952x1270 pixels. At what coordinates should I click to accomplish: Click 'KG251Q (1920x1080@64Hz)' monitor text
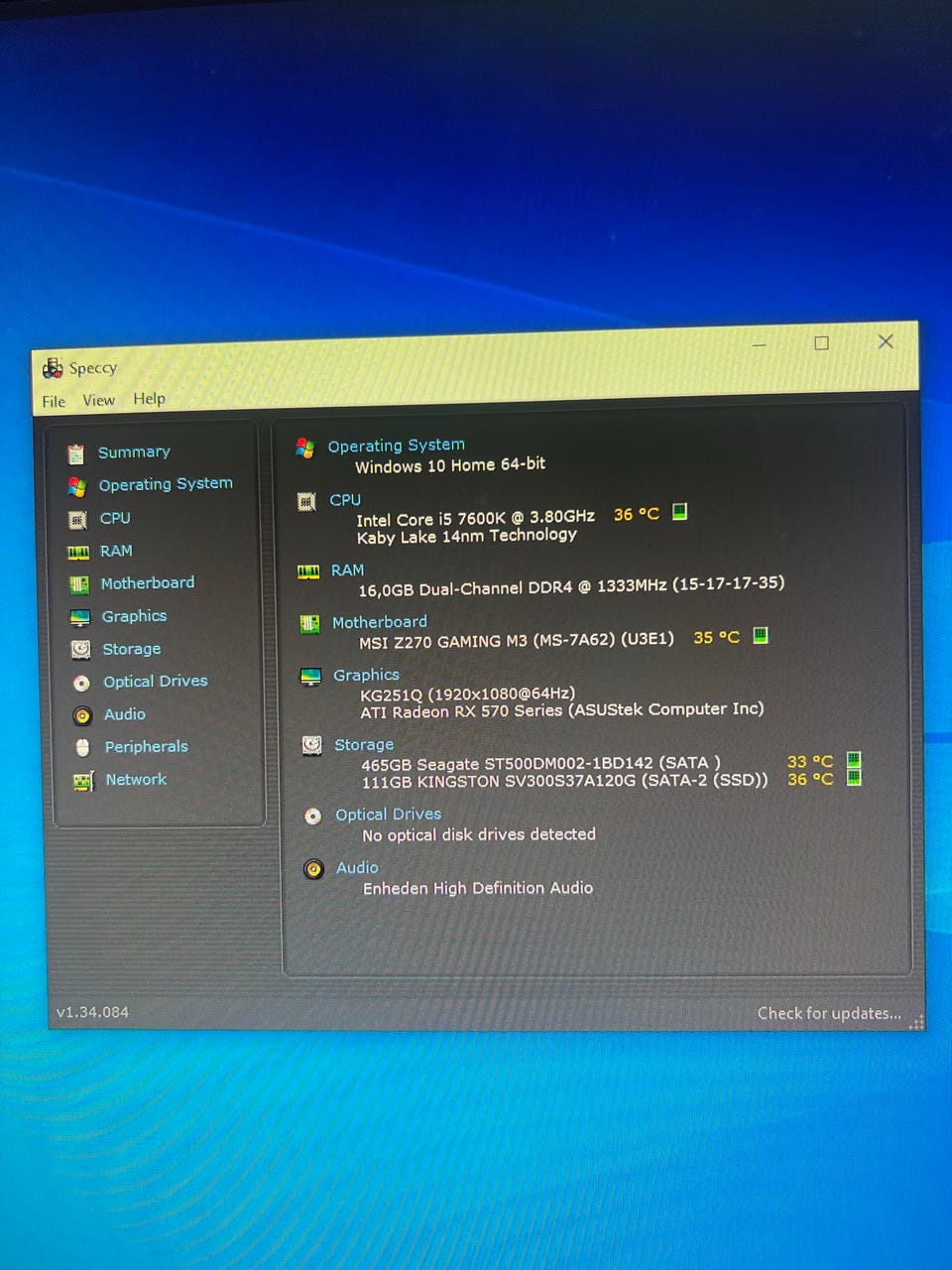tap(467, 694)
